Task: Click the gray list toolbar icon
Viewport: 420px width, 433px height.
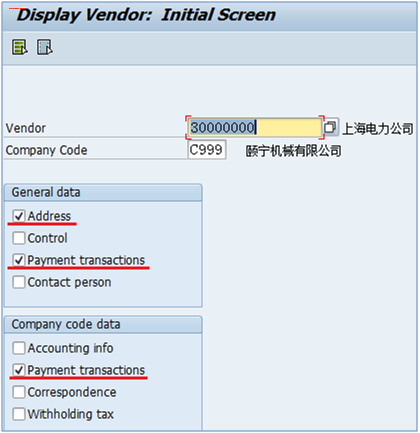Action: (x=45, y=47)
